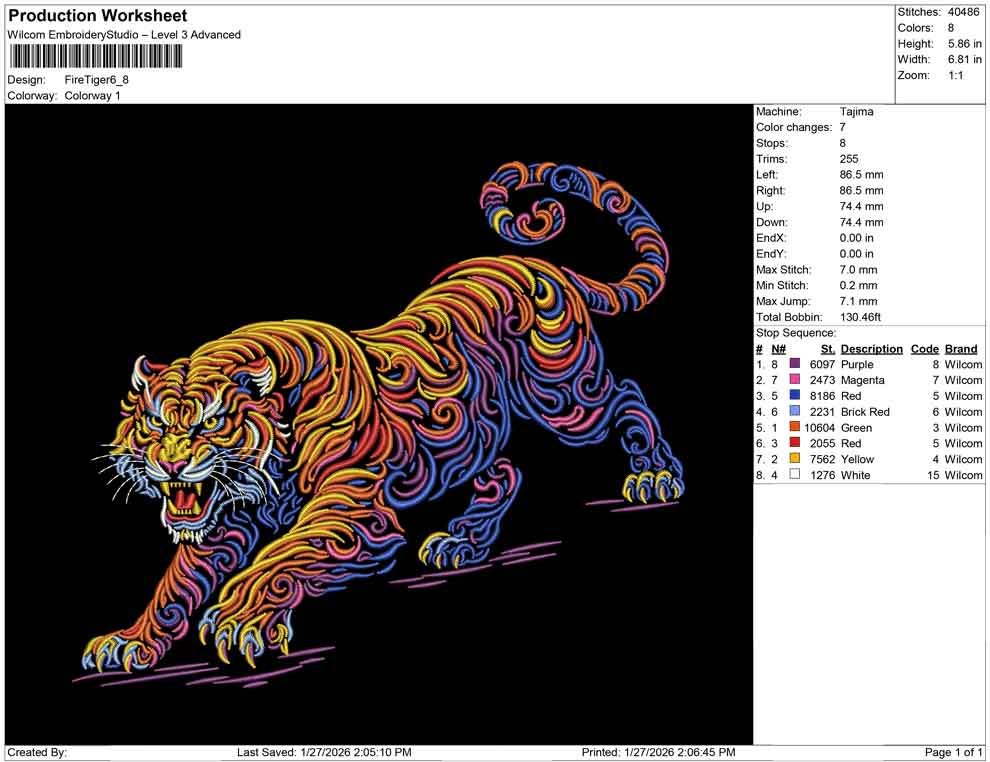This screenshot has height=762, width=990.
Task: Click the barcode under the worksheet title
Action: (x=96, y=56)
